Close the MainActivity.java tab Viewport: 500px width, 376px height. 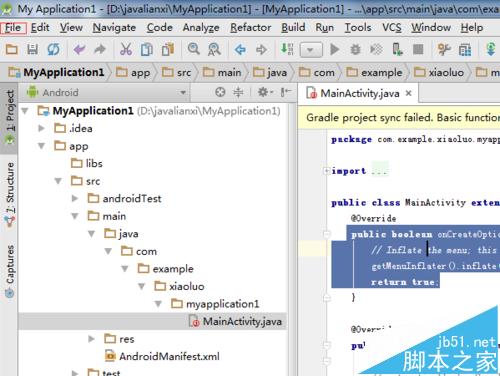408,93
